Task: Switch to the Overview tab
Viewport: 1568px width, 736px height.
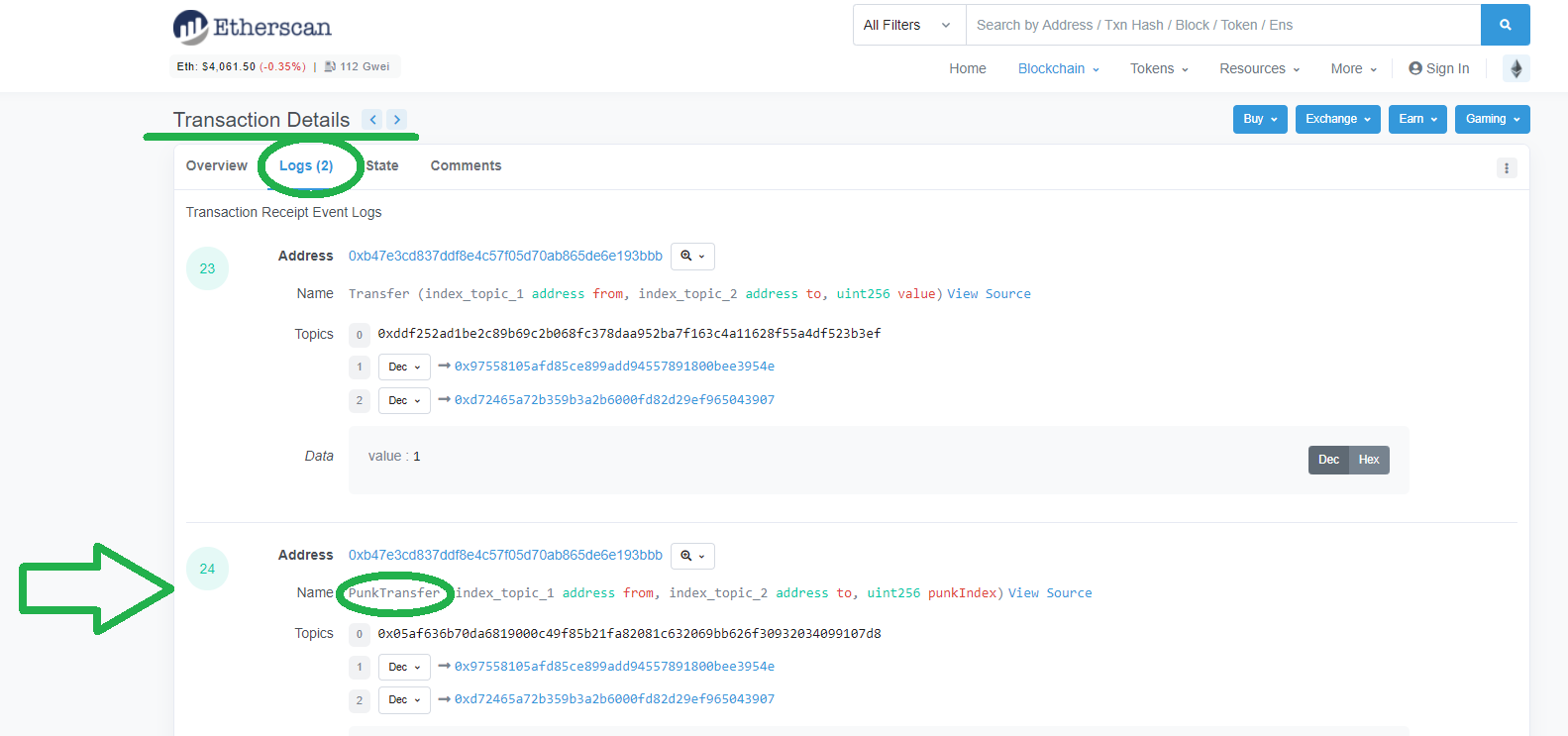Action: click(217, 165)
